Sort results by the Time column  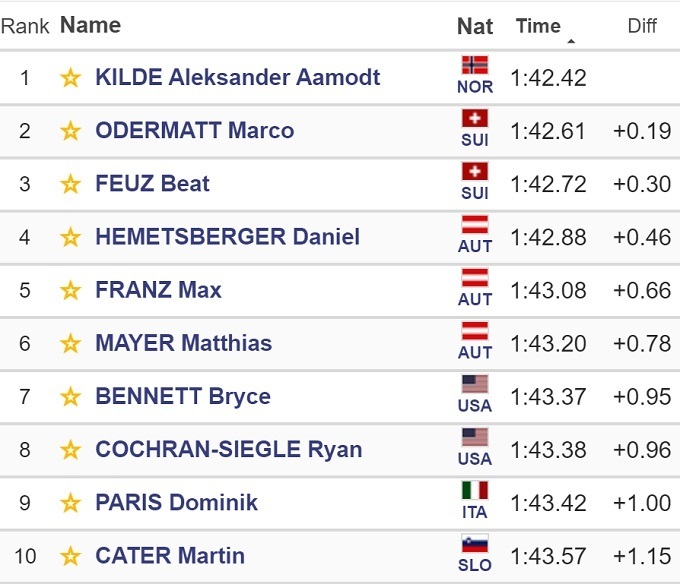point(538,26)
